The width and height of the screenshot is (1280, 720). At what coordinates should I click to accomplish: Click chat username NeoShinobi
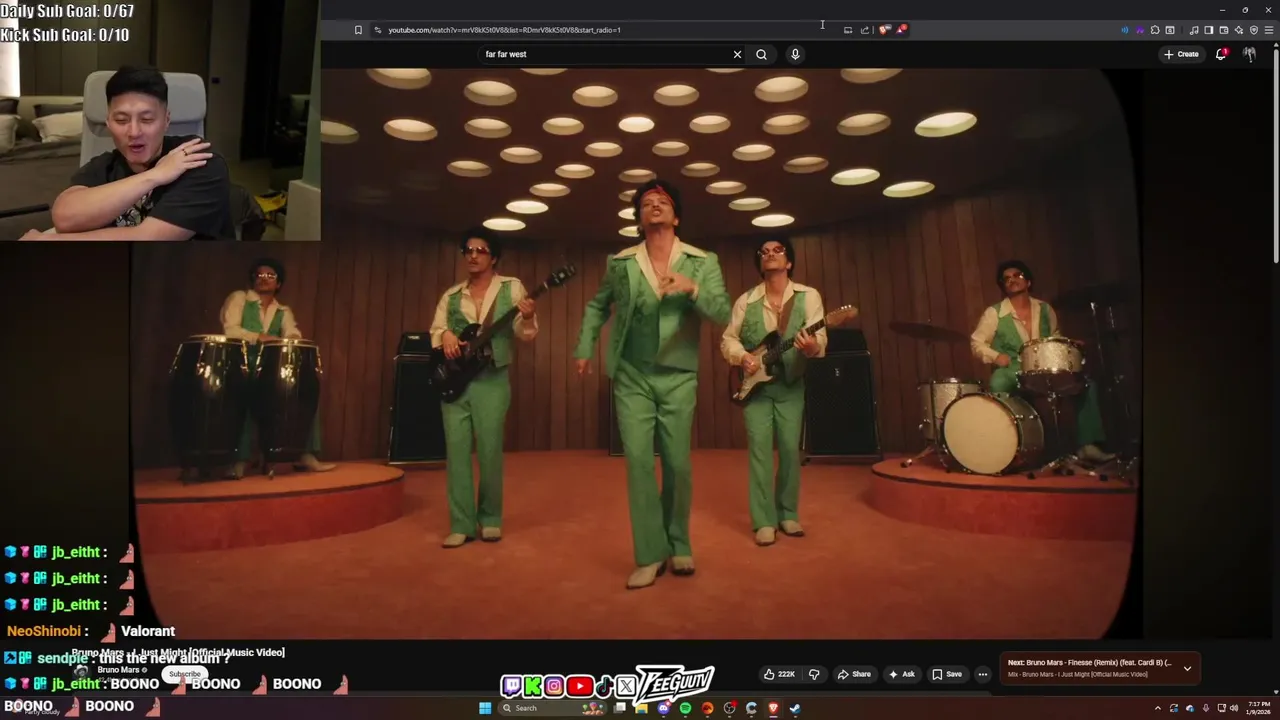click(x=42, y=631)
